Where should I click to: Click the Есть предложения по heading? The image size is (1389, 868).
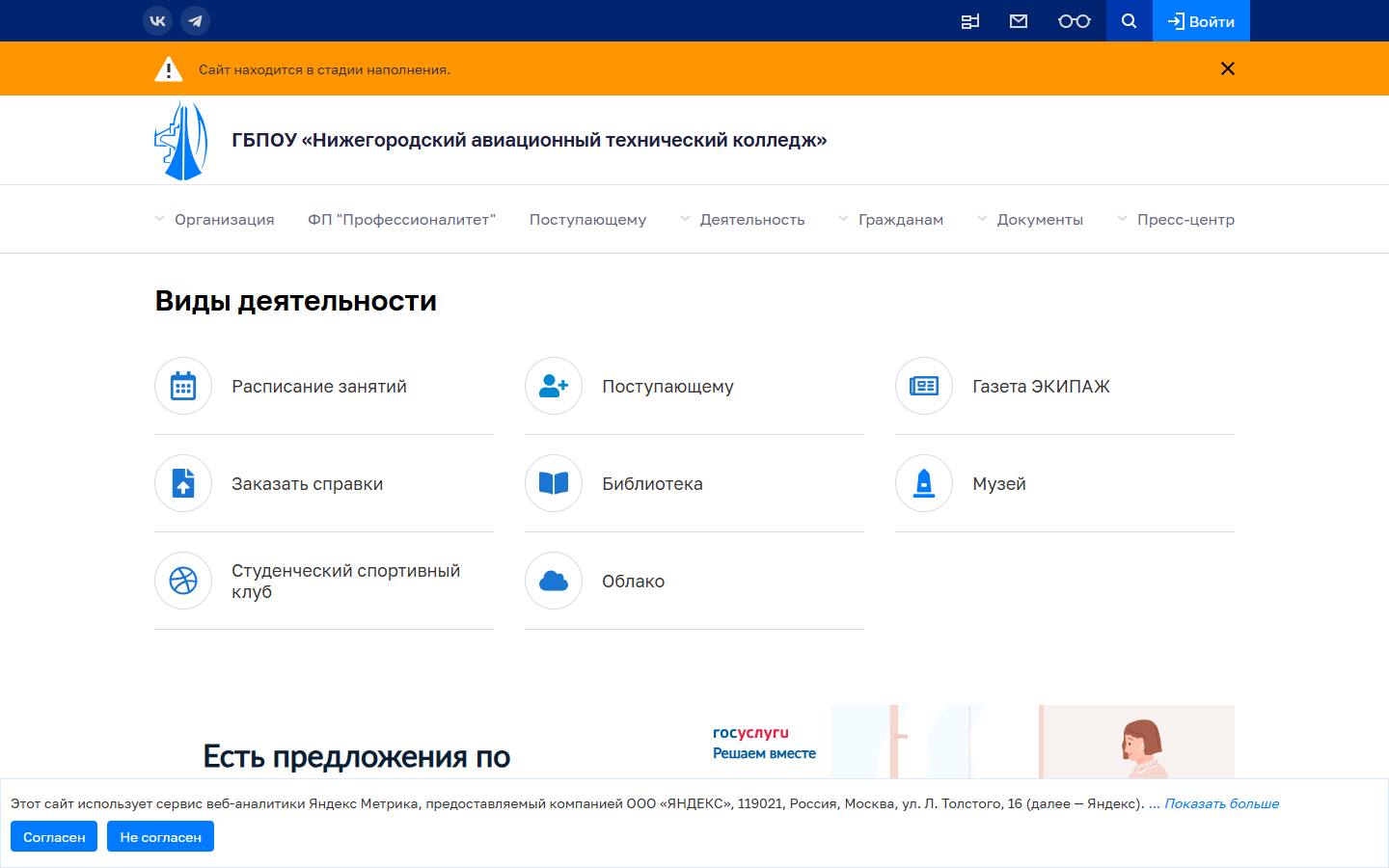pos(356,756)
